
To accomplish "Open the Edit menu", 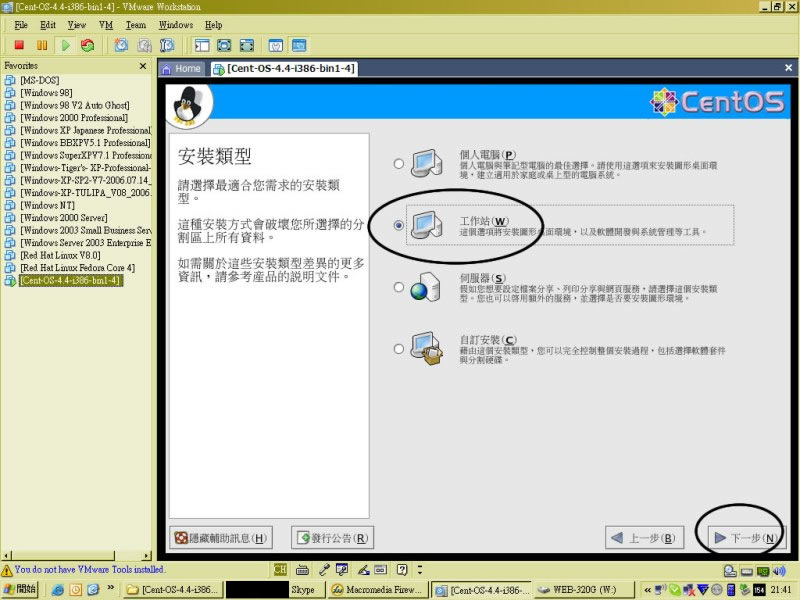I will coord(48,25).
